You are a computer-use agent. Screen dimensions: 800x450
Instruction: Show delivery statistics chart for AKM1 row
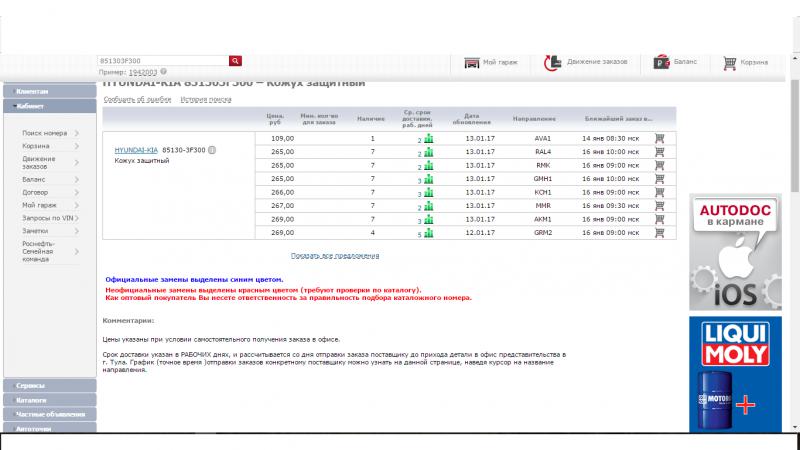point(429,219)
